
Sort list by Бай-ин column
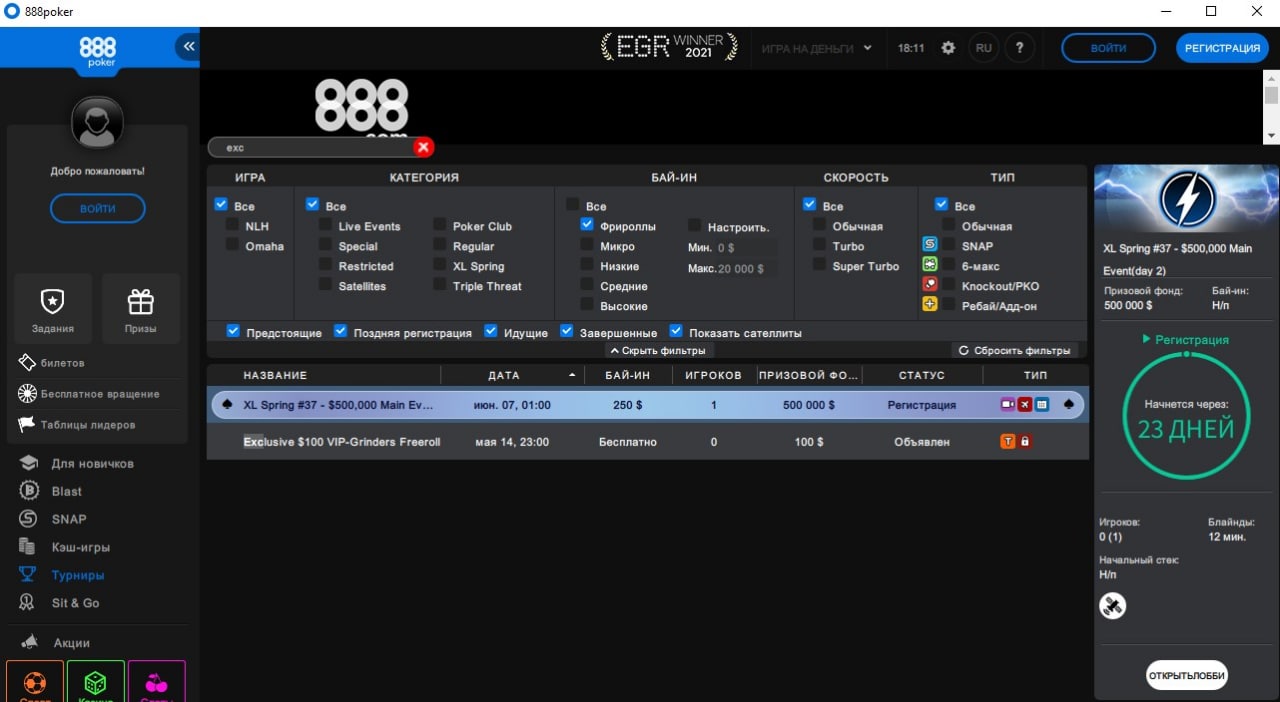pos(628,375)
